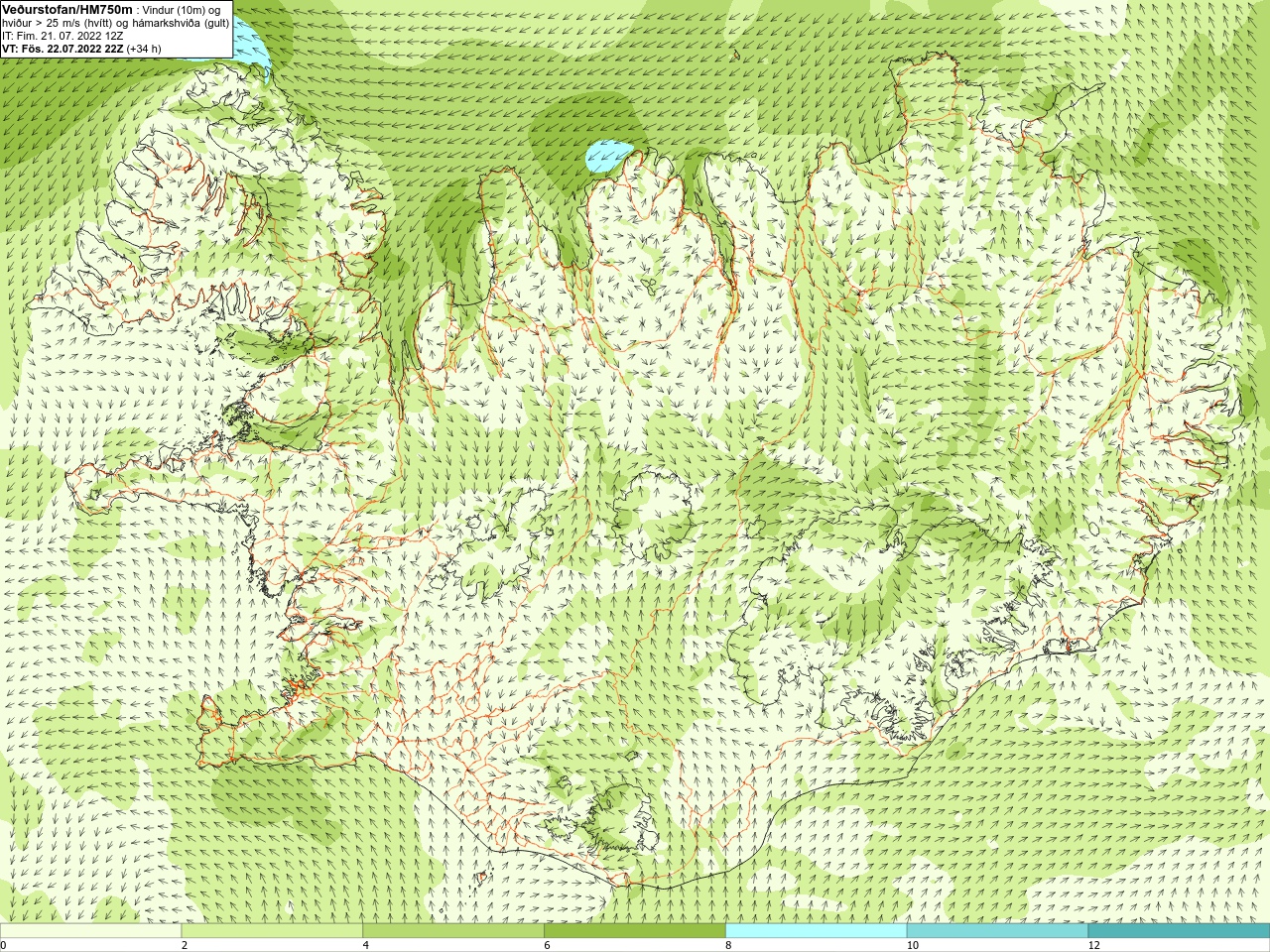The width and height of the screenshot is (1270, 952).
Task: Click the '4' tick label on color scale
Action: (x=366, y=945)
